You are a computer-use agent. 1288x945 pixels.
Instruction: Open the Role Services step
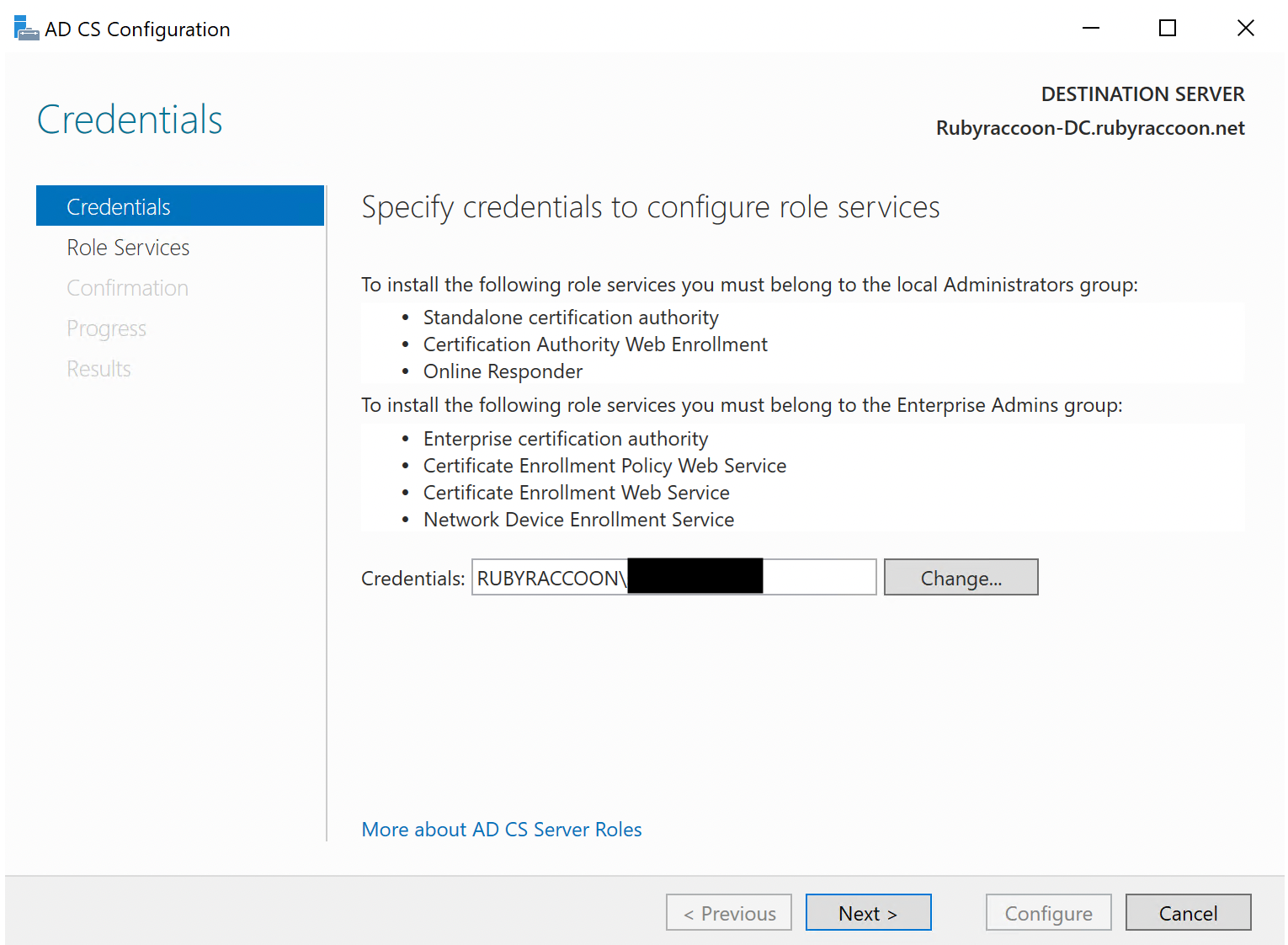tap(128, 247)
